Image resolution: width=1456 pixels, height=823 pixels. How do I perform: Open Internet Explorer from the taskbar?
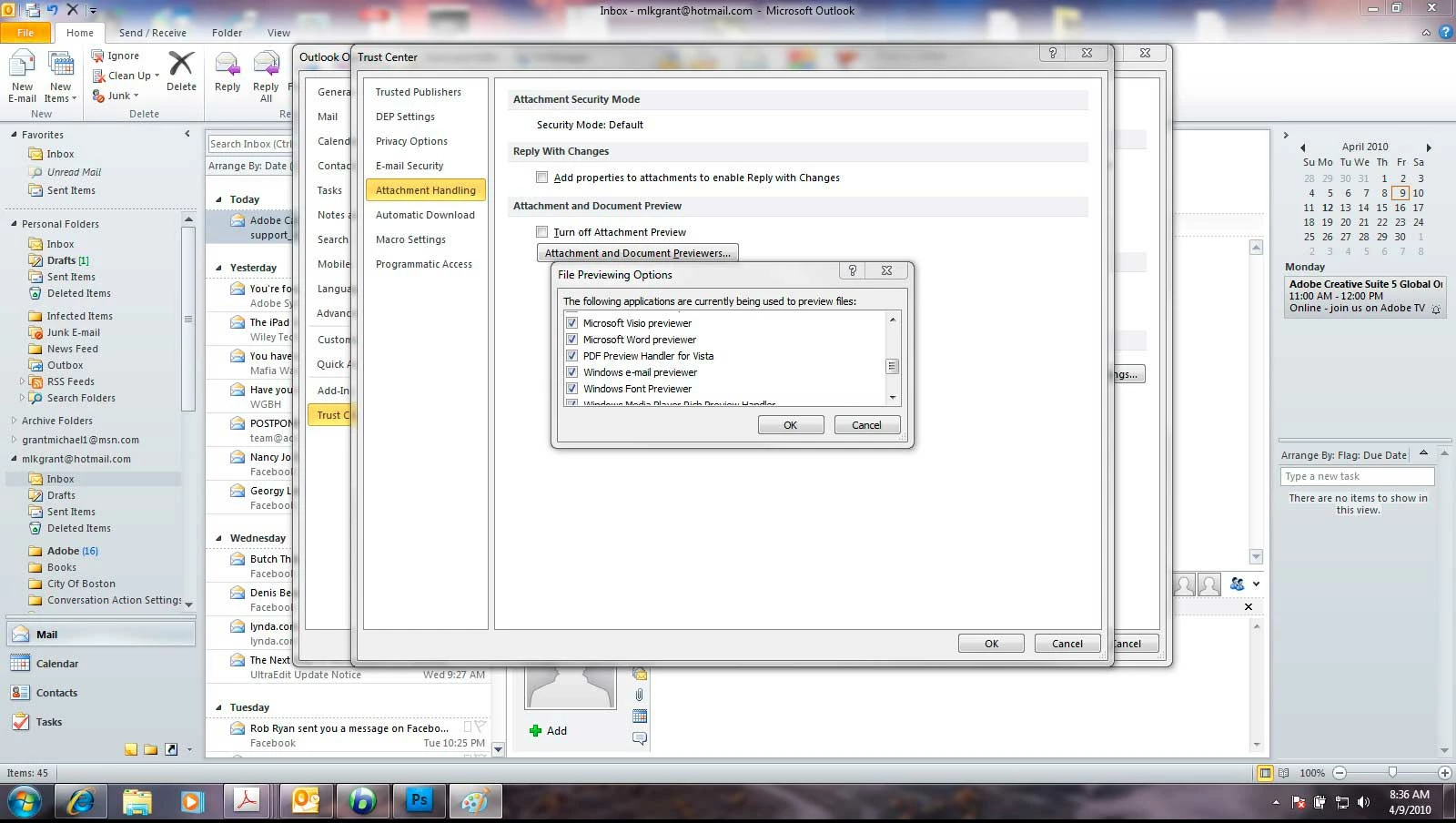(81, 801)
